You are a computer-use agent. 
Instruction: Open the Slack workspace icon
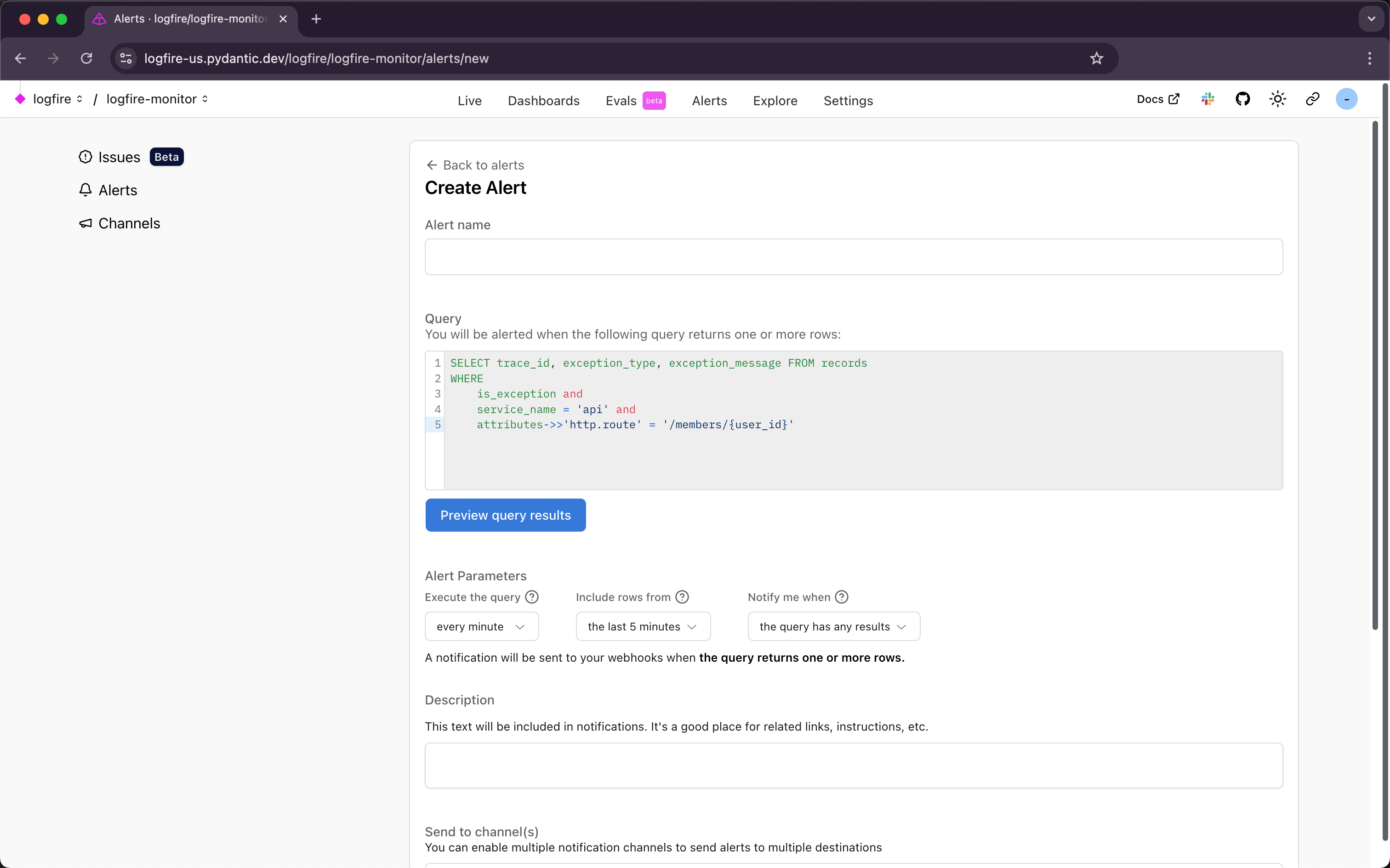[x=1207, y=99]
